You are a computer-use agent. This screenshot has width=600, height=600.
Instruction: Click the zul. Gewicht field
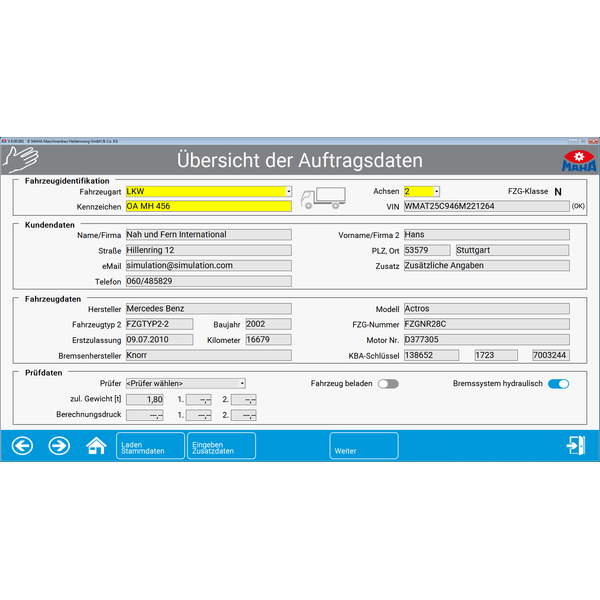tap(144, 399)
